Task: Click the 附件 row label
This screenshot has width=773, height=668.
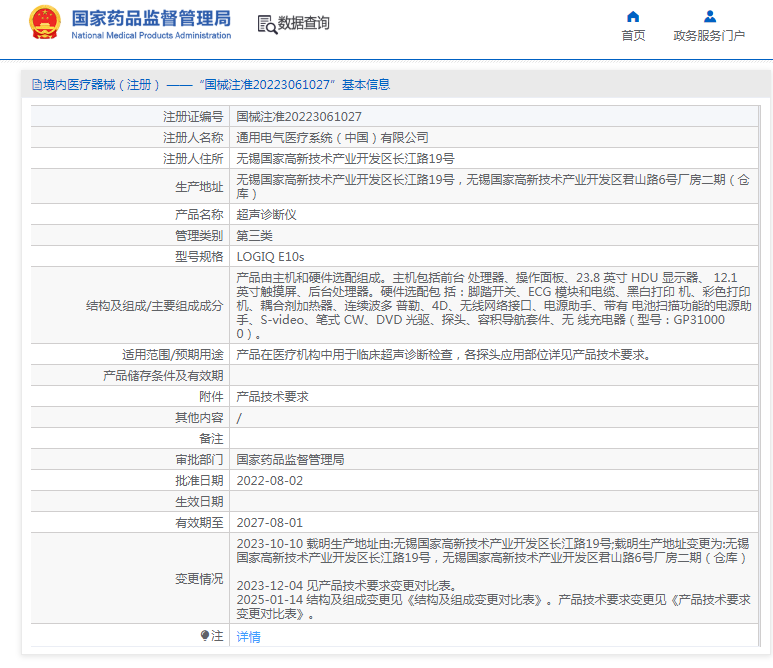Action: 211,397
